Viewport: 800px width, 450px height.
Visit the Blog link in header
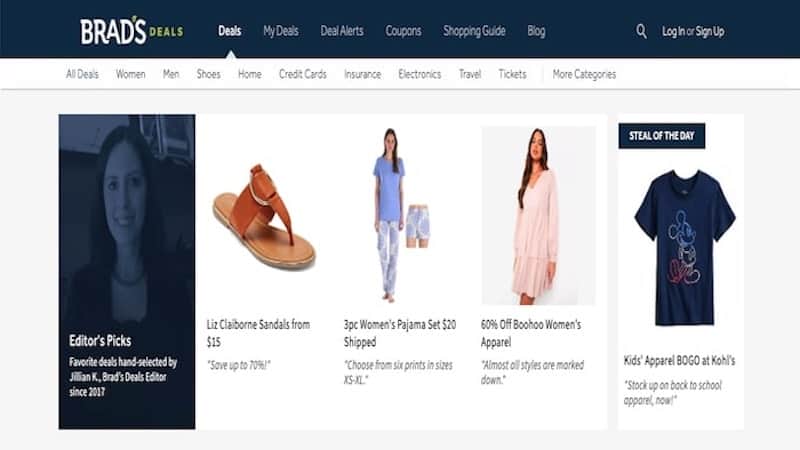click(536, 31)
